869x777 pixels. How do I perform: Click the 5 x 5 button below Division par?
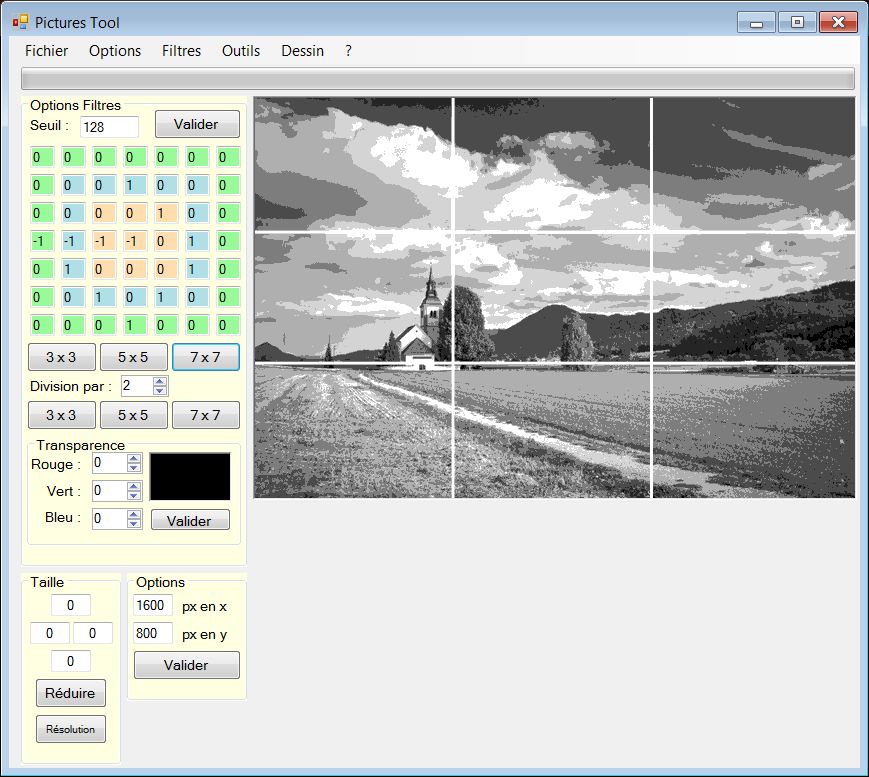point(134,415)
